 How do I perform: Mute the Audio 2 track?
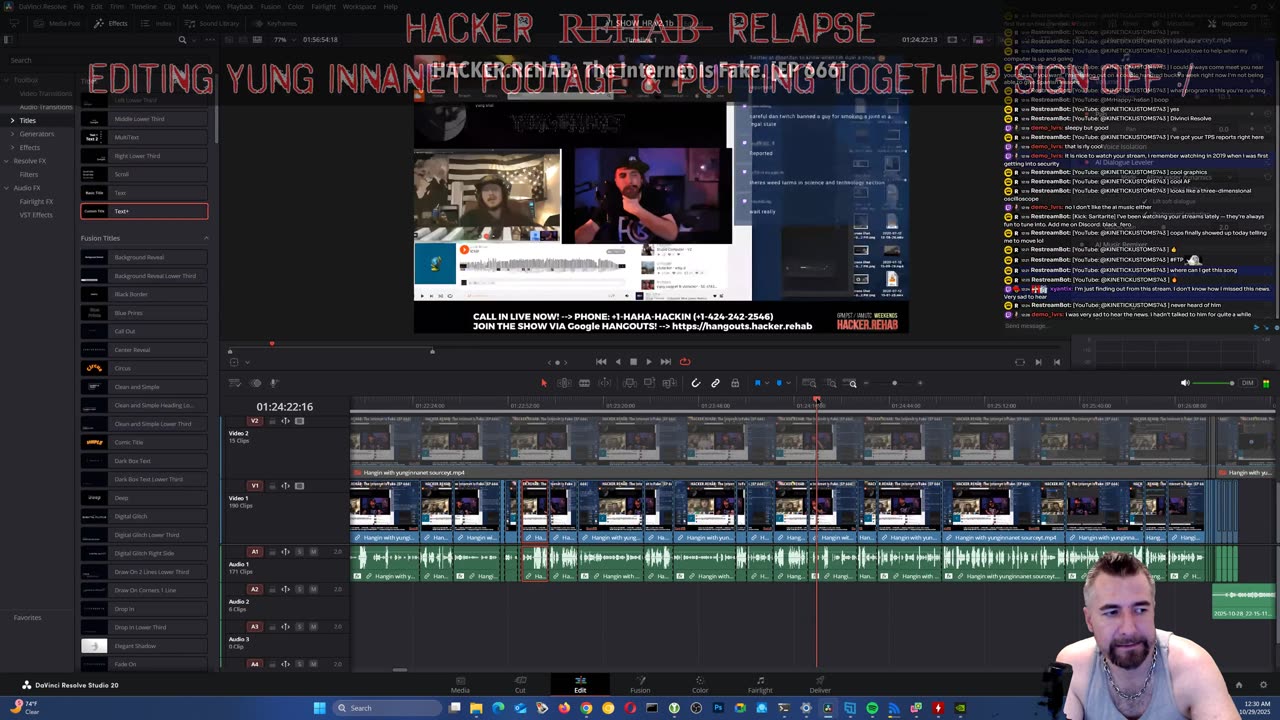pyautogui.click(x=313, y=589)
